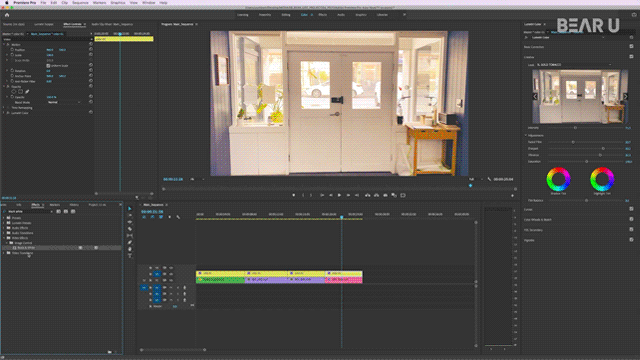Adjust the Saturation slider handle
Screen dimensions: 640x360
(587, 162)
